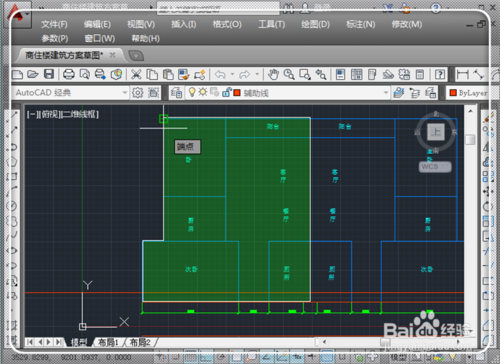
Task: Click the Layer Previous icon
Action: point(415,93)
